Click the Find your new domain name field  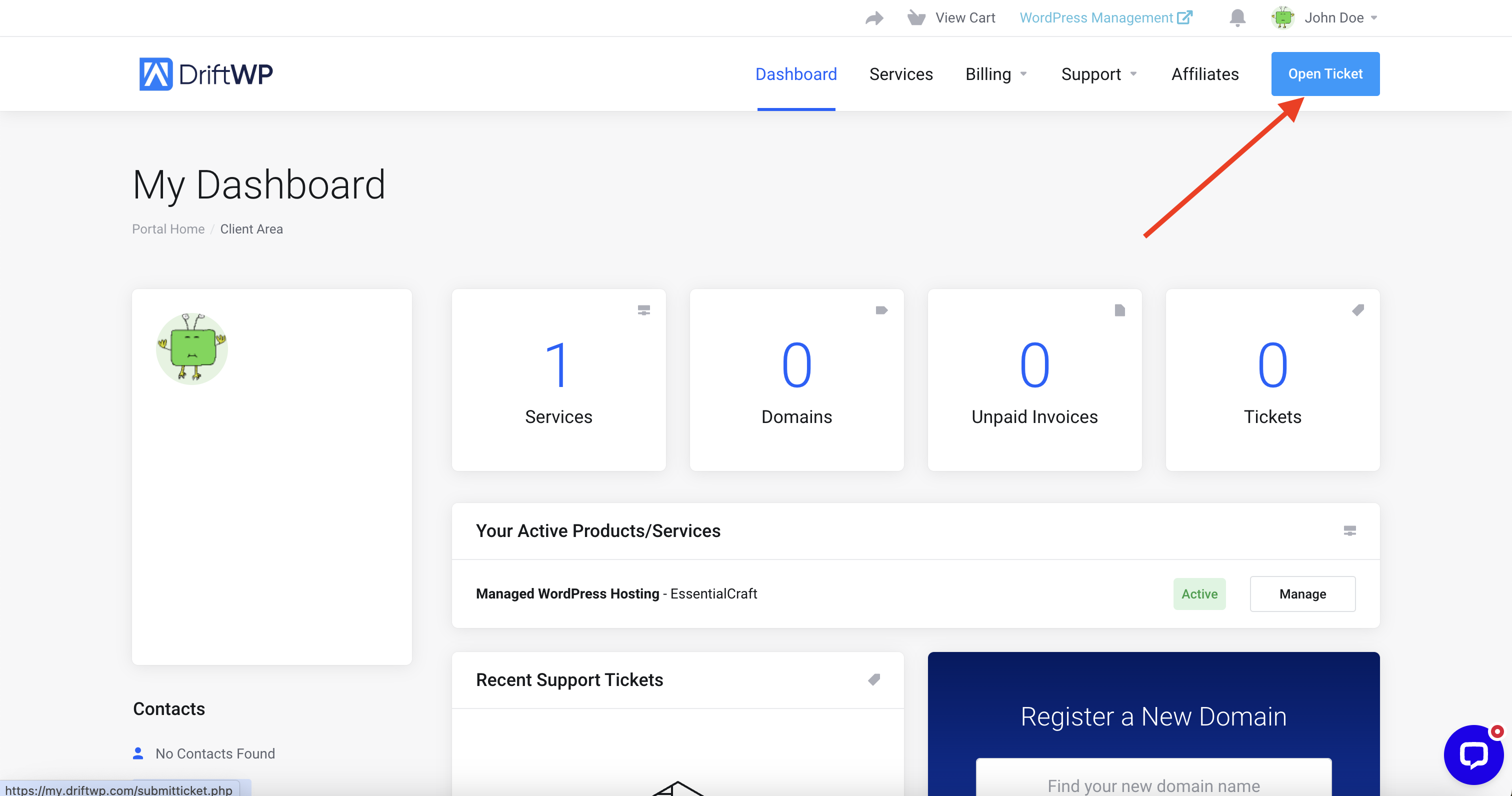tap(1153, 778)
